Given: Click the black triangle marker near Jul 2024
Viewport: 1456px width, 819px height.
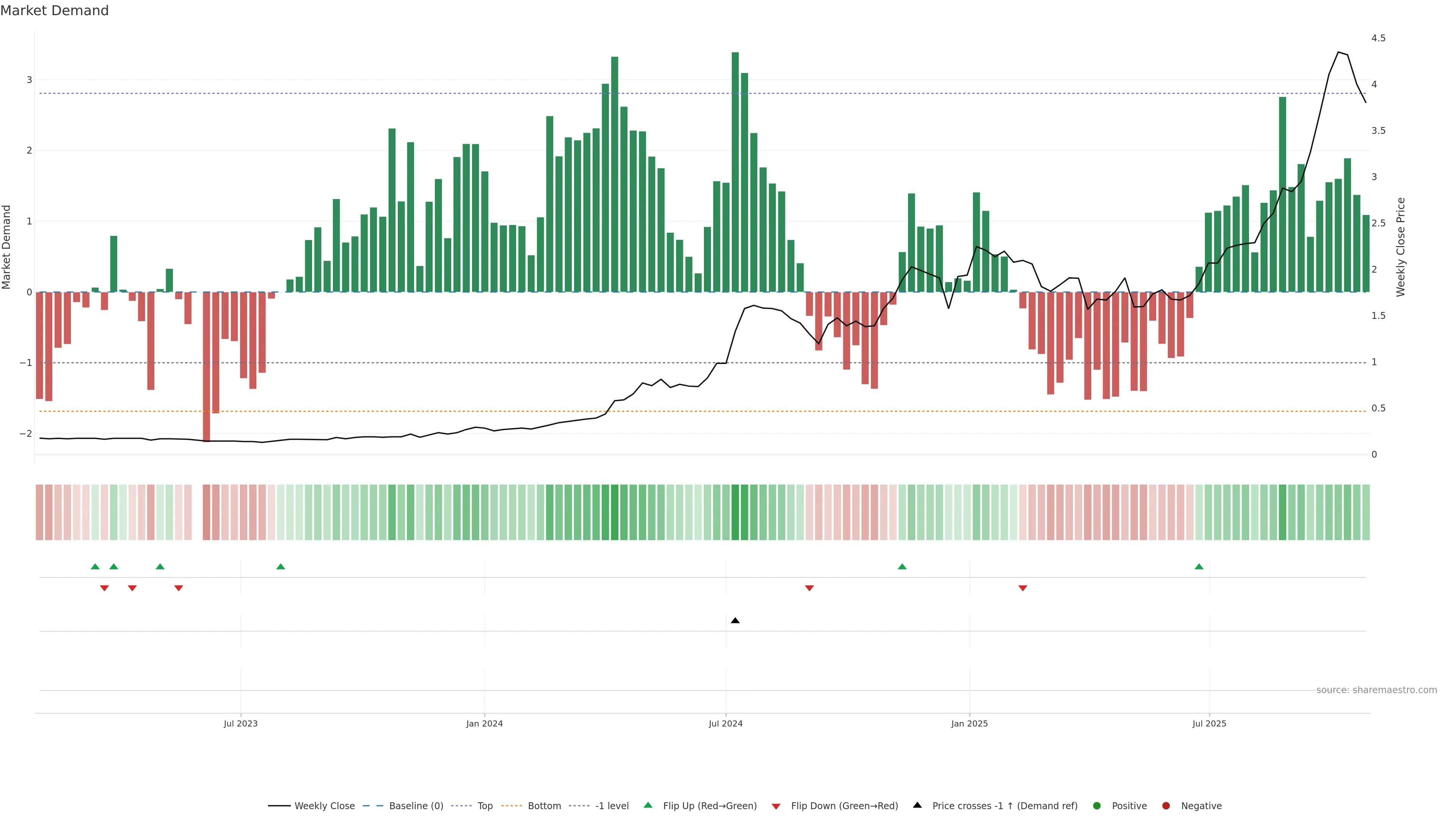Looking at the screenshot, I should pos(735,621).
